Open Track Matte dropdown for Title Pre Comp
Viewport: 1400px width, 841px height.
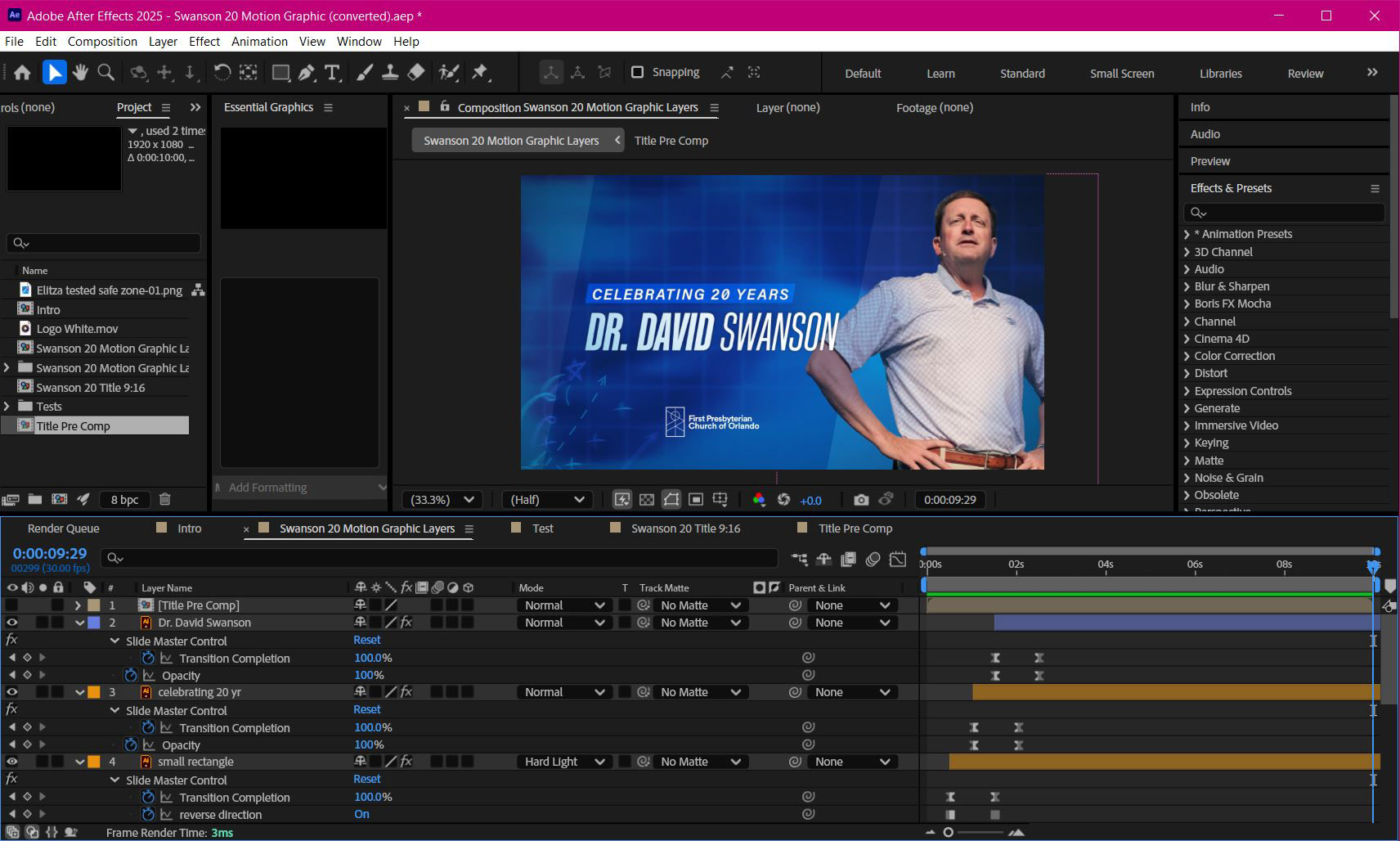tap(699, 605)
